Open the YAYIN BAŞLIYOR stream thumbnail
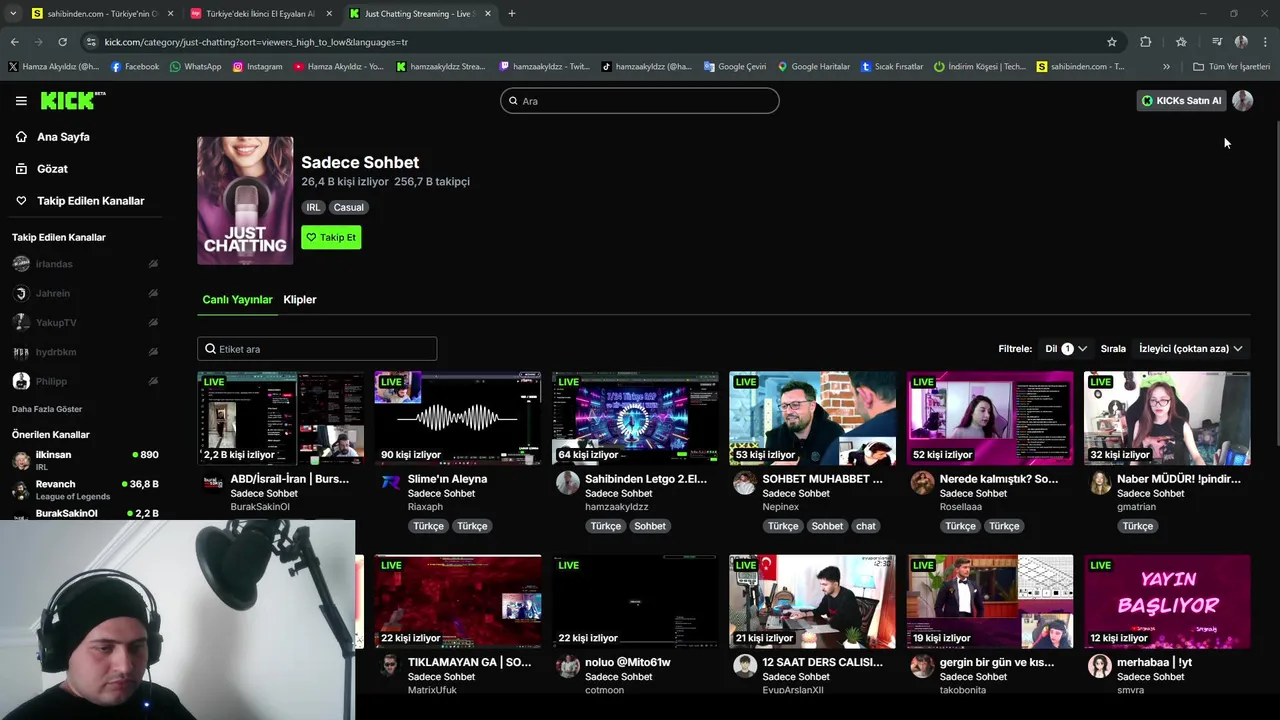1280x720 pixels. (x=1167, y=602)
